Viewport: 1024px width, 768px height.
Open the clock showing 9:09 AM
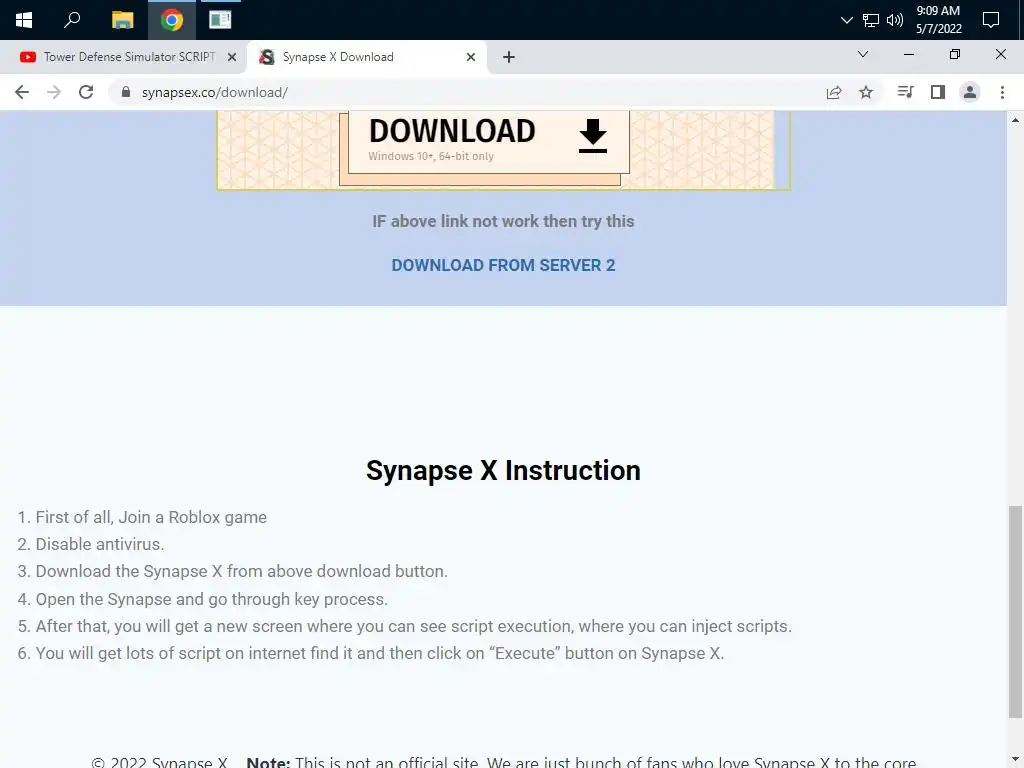938,20
